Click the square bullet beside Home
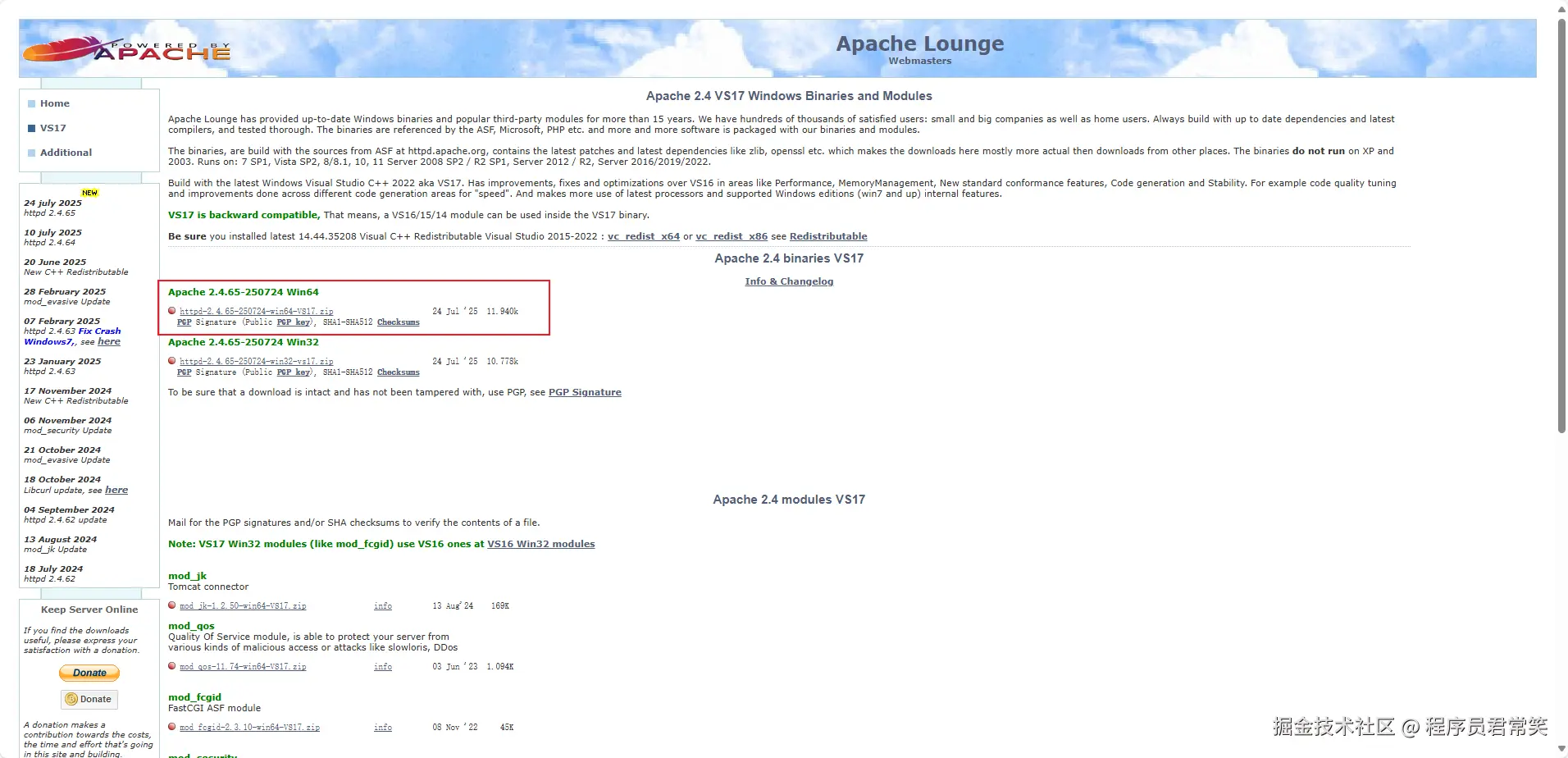Image resolution: width=1568 pixels, height=758 pixels. coord(32,103)
